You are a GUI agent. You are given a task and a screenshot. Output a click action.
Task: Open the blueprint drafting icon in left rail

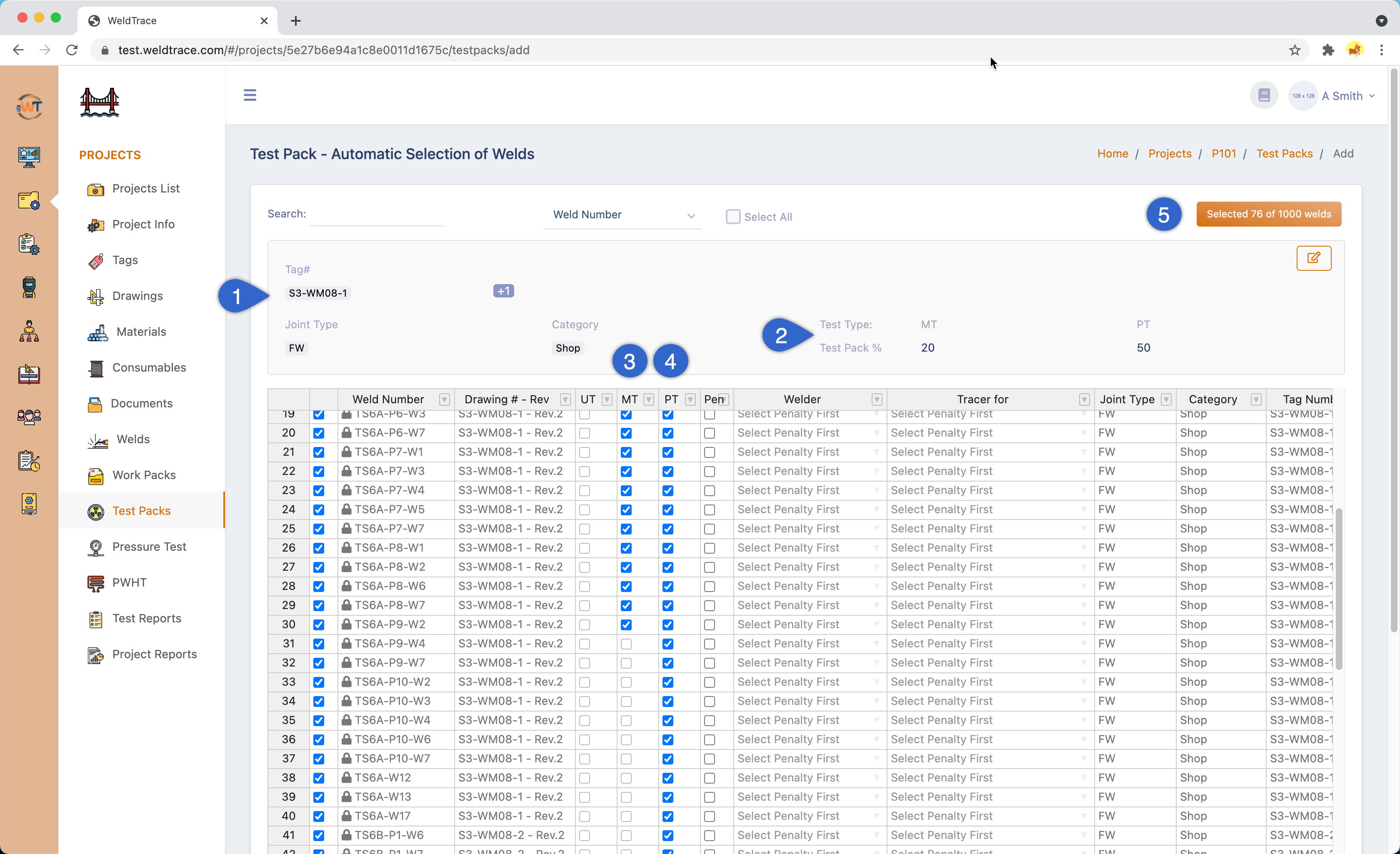29,374
